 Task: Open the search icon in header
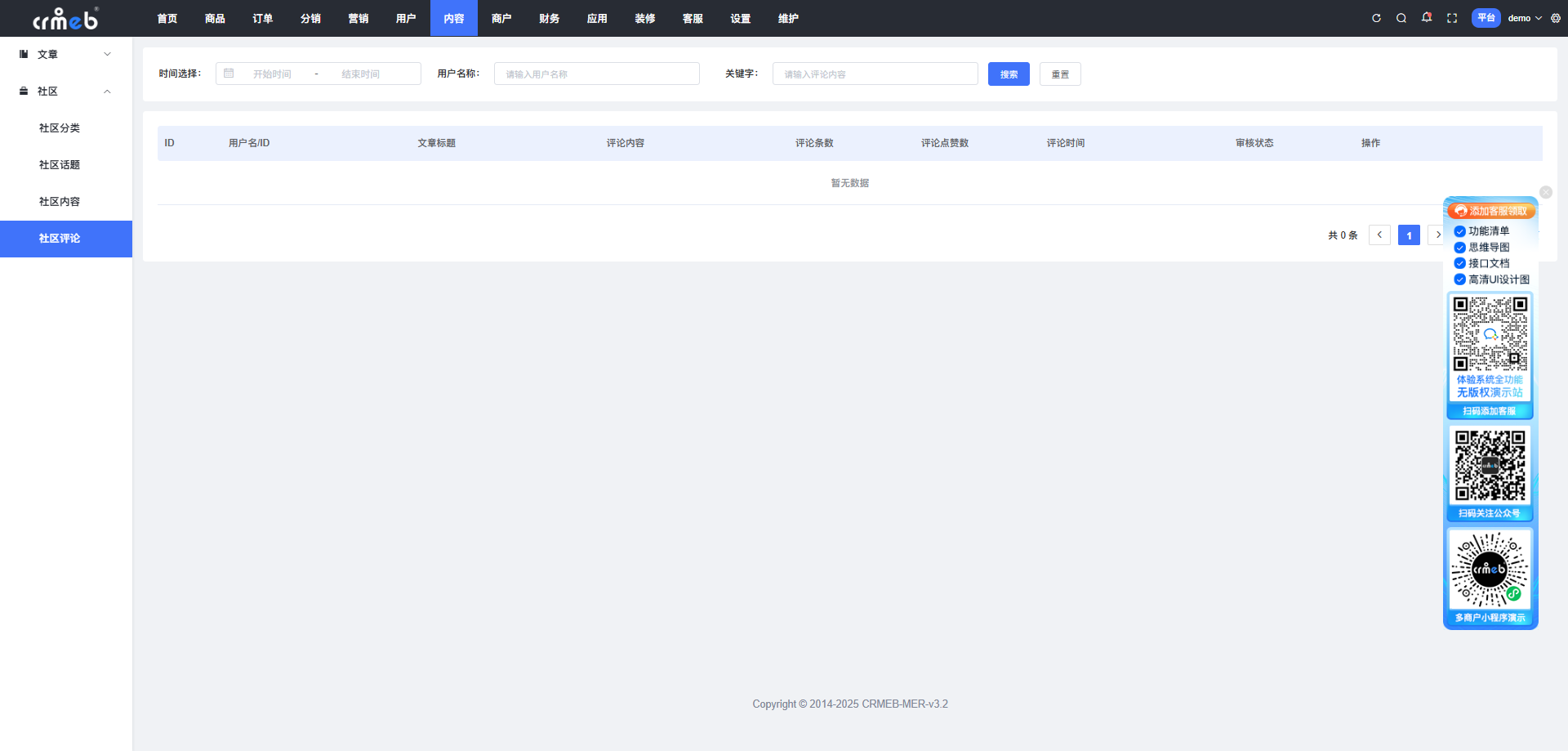pos(1401,18)
